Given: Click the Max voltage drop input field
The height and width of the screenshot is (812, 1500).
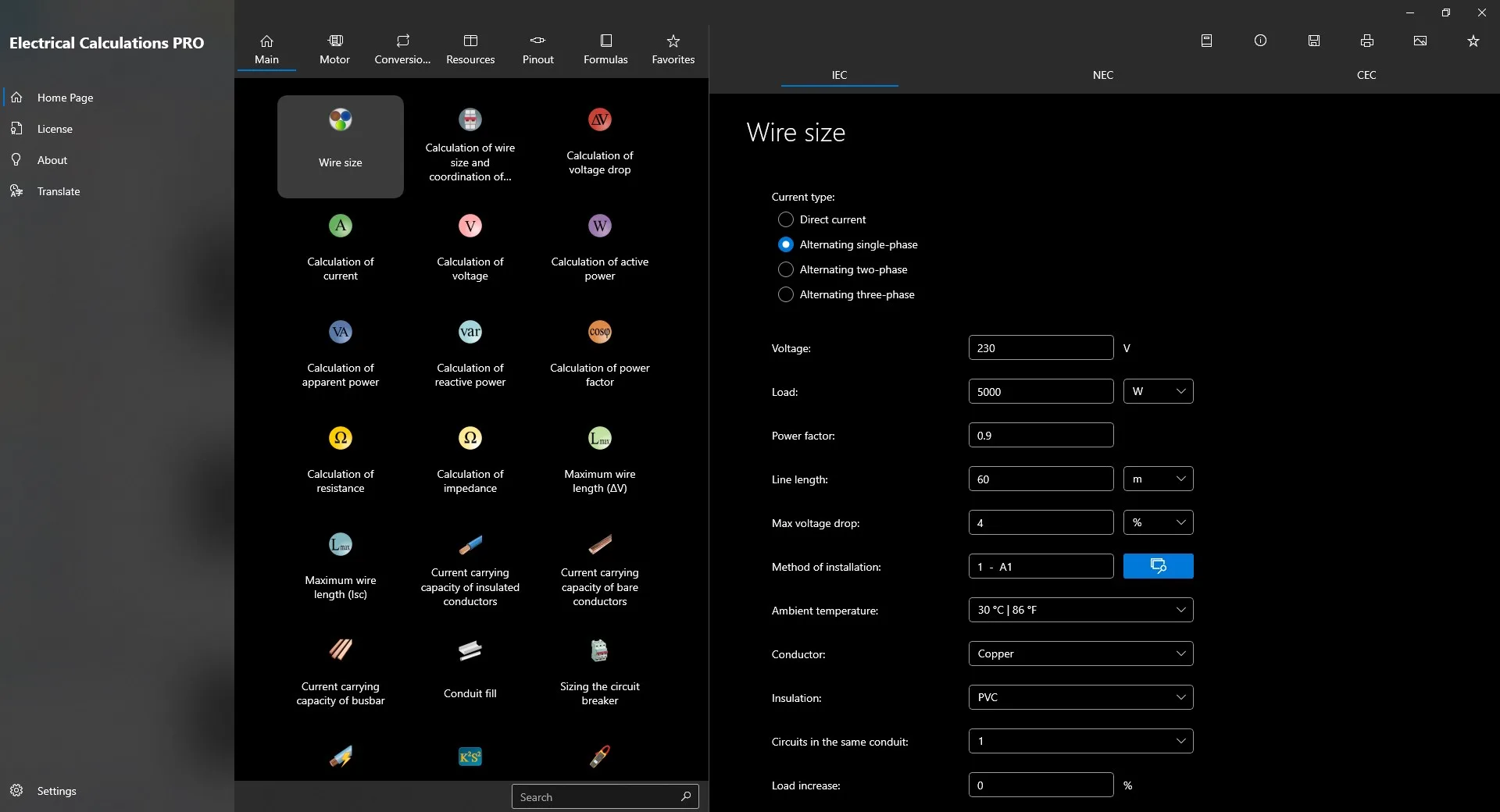Looking at the screenshot, I should [1041, 522].
